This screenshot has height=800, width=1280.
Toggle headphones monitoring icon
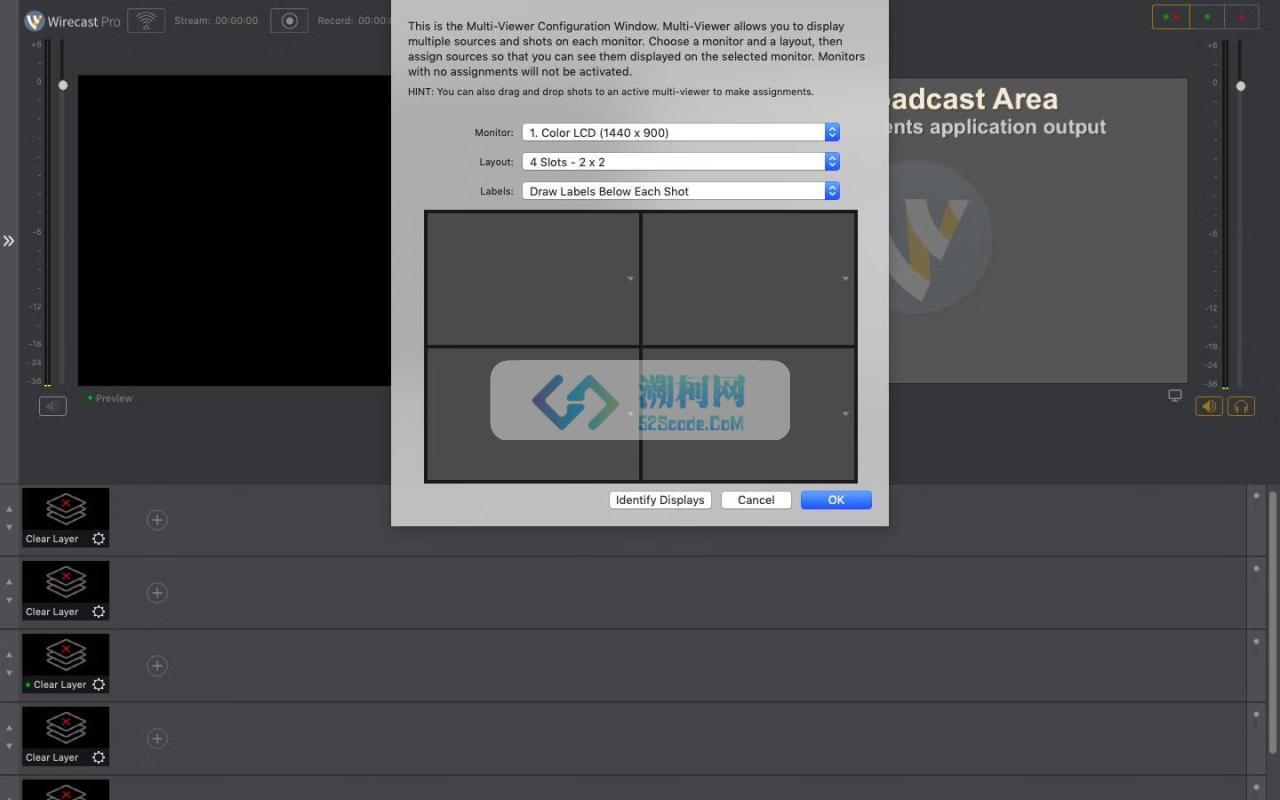click(1241, 406)
